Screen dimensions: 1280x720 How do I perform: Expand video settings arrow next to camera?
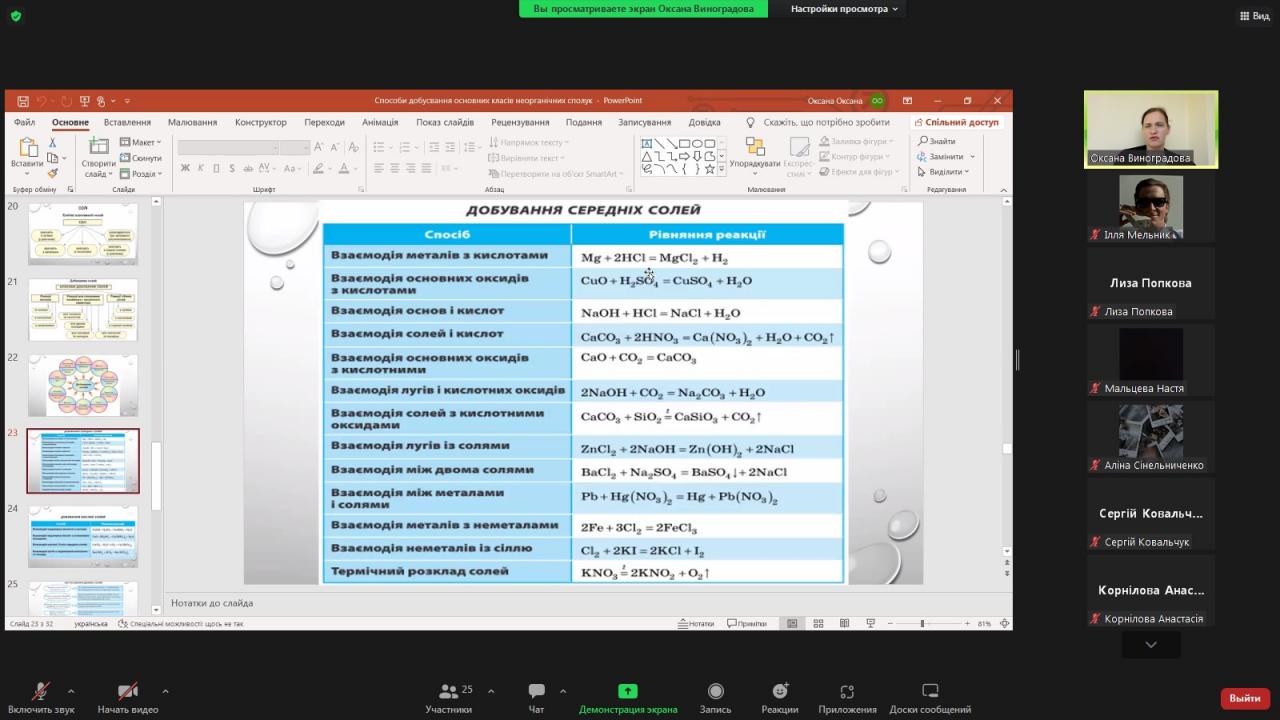(165, 691)
